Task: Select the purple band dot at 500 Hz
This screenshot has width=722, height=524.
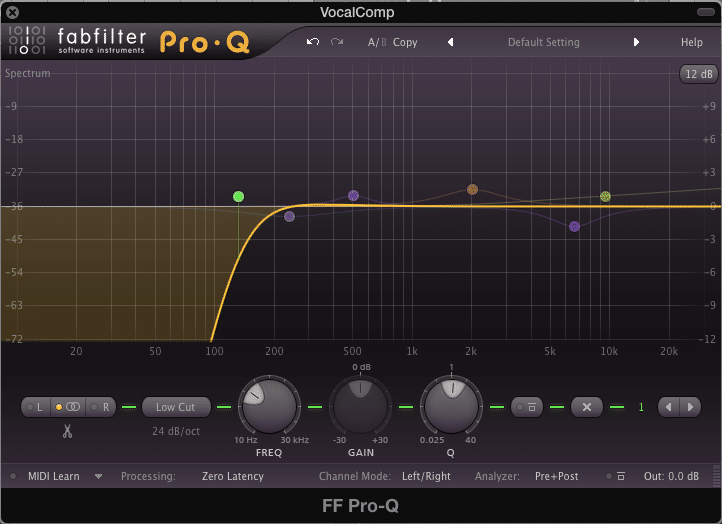Action: point(353,195)
